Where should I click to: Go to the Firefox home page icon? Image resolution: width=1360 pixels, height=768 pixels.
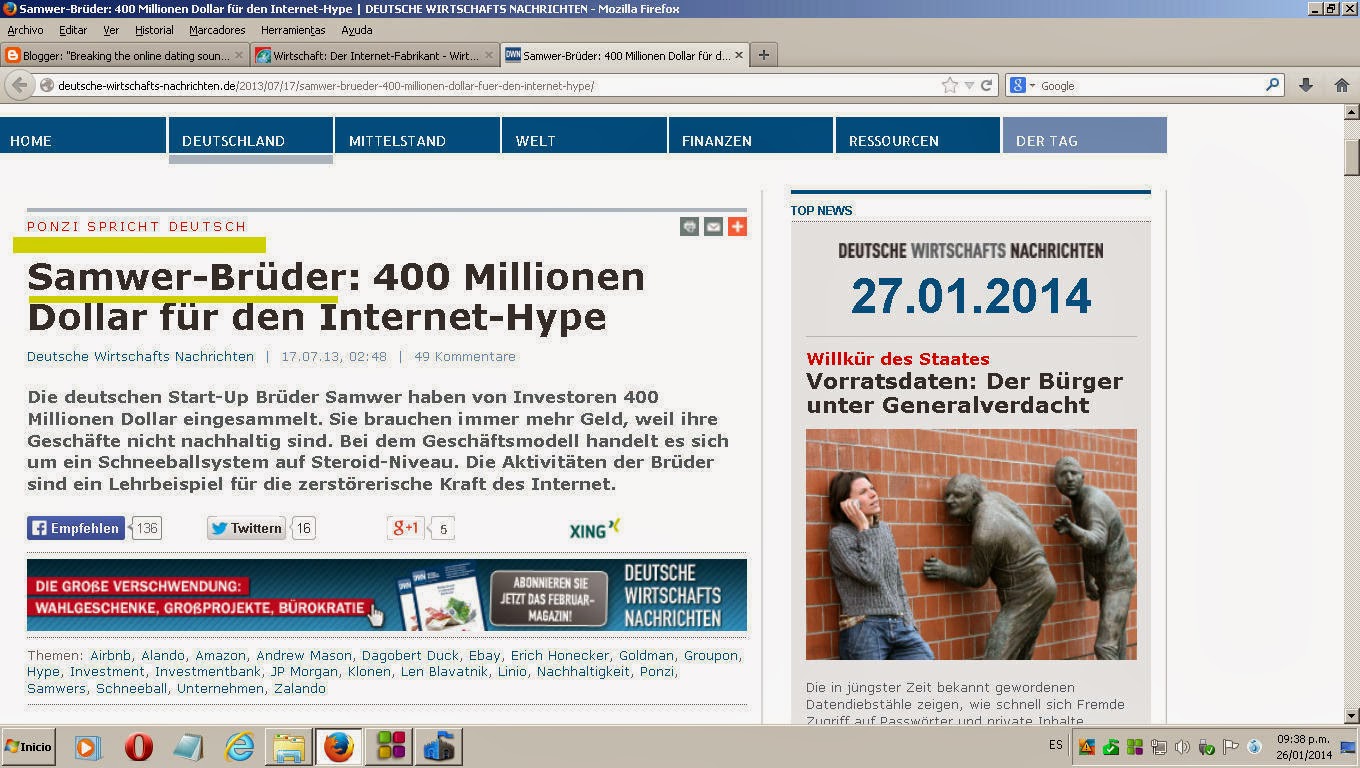(1342, 85)
